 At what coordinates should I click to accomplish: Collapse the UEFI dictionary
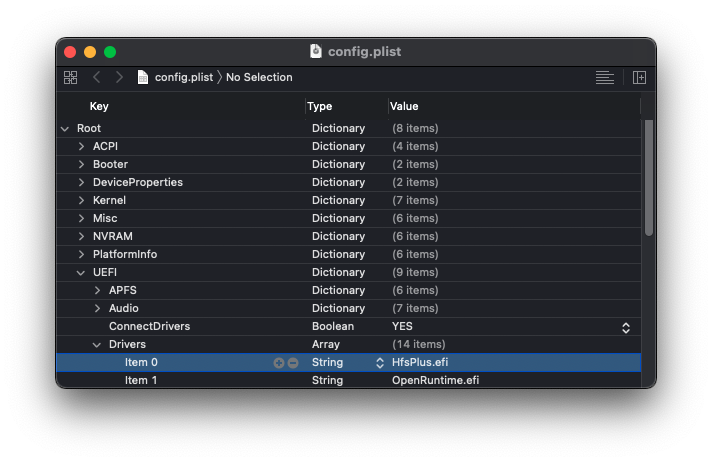tap(82, 272)
